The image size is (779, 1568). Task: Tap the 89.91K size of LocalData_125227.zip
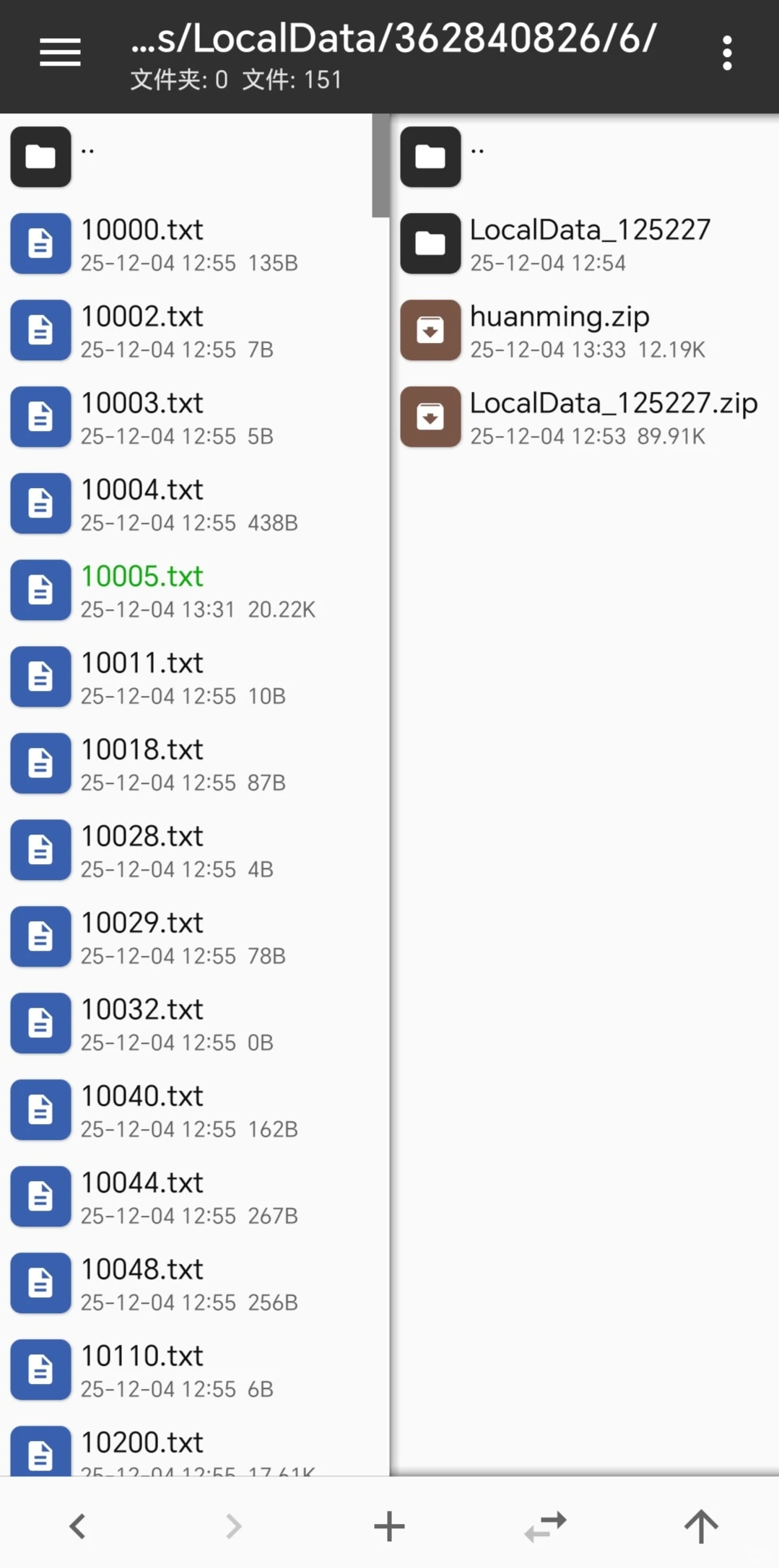671,437
